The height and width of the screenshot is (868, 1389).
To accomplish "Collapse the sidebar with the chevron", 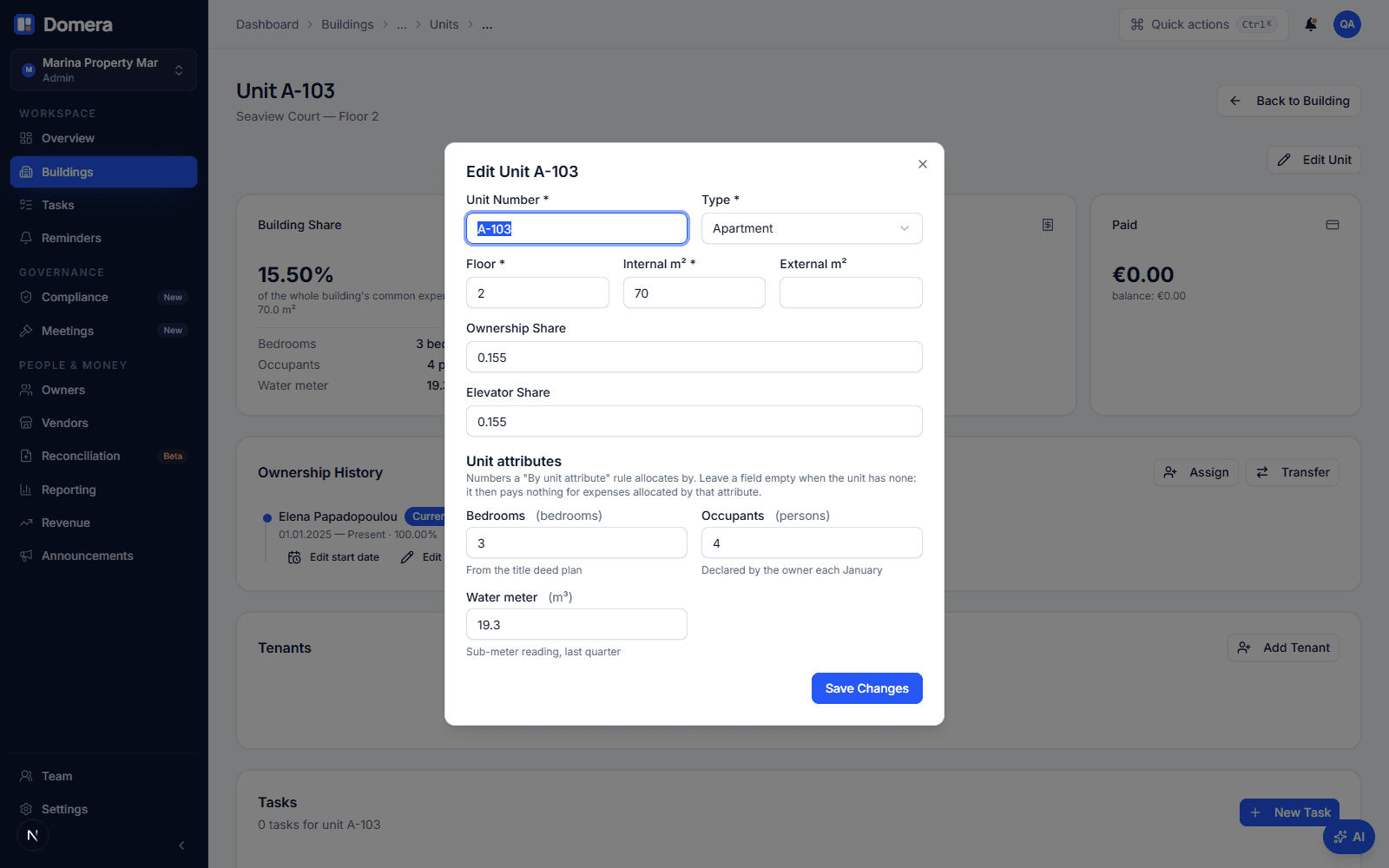I will click(181, 845).
